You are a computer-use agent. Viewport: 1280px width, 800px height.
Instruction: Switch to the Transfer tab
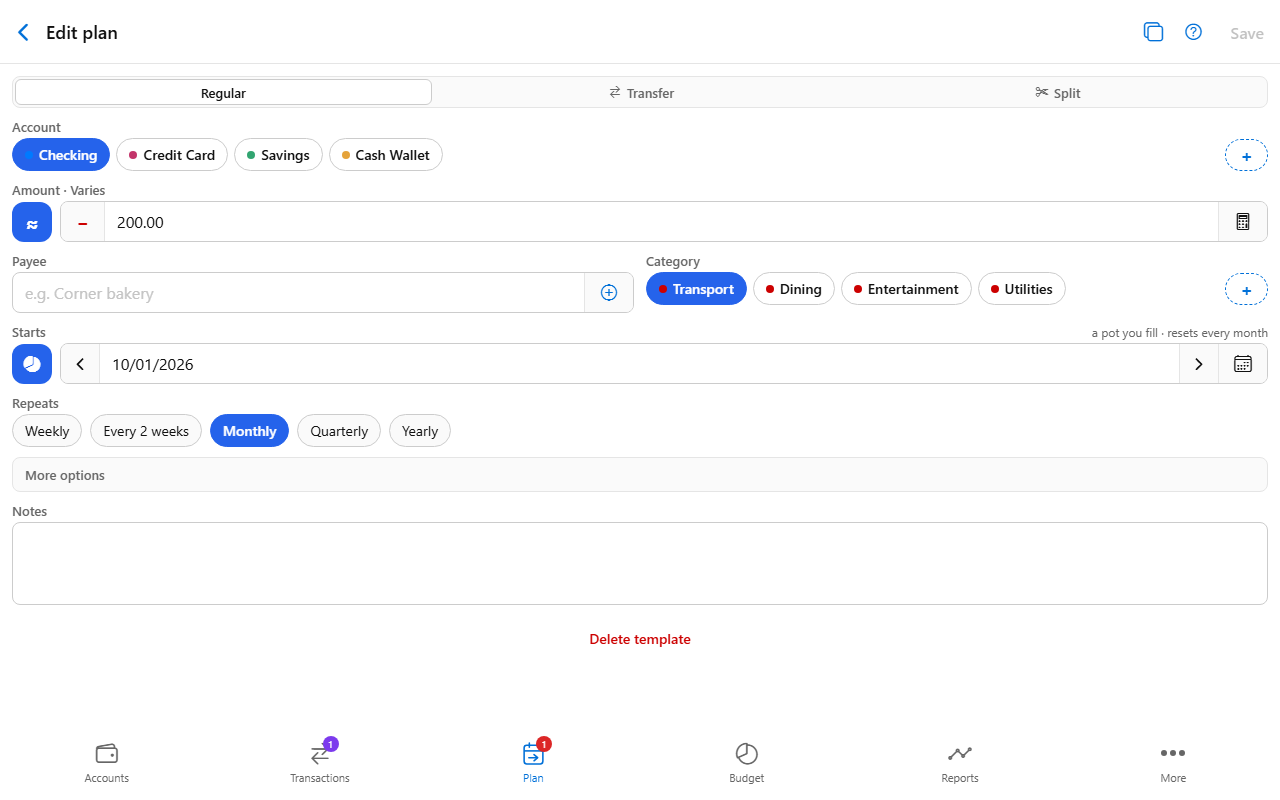[x=642, y=93]
